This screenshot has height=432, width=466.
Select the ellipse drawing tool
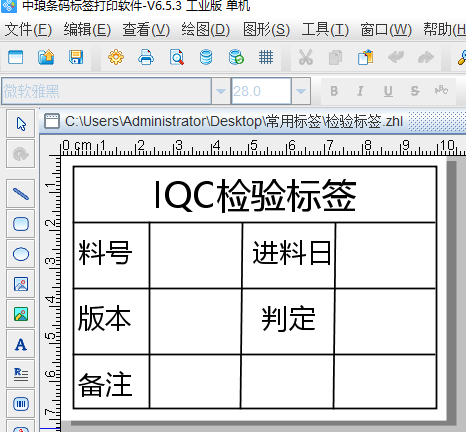pyautogui.click(x=21, y=254)
